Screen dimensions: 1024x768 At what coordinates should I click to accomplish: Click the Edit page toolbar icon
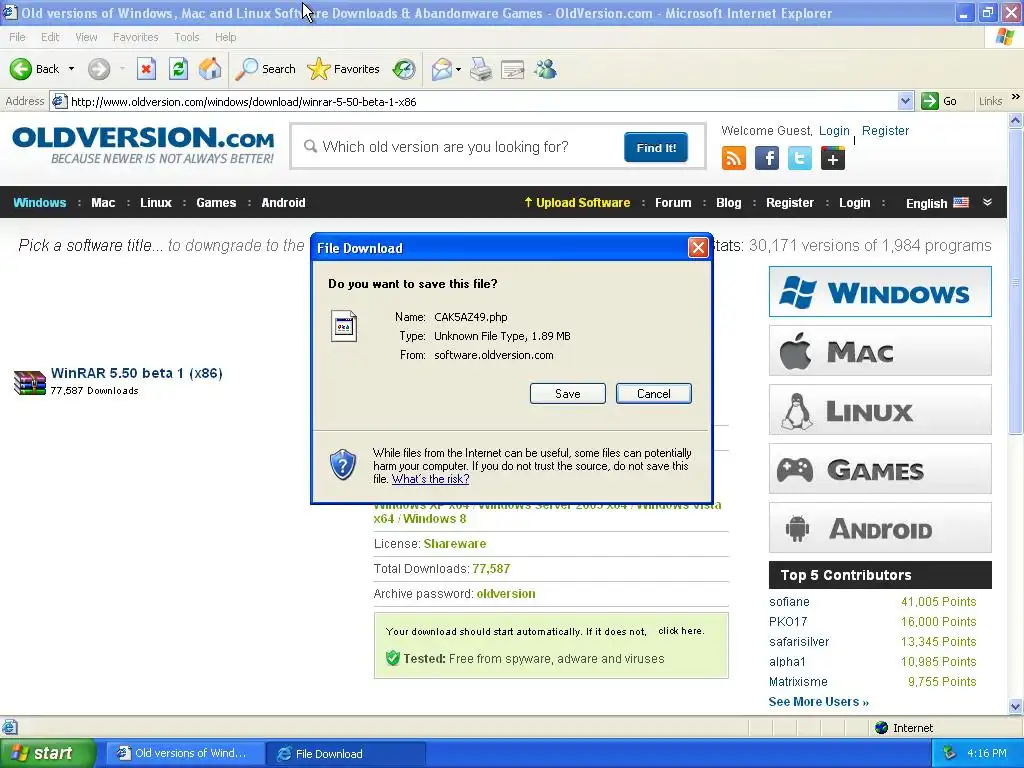[513, 69]
